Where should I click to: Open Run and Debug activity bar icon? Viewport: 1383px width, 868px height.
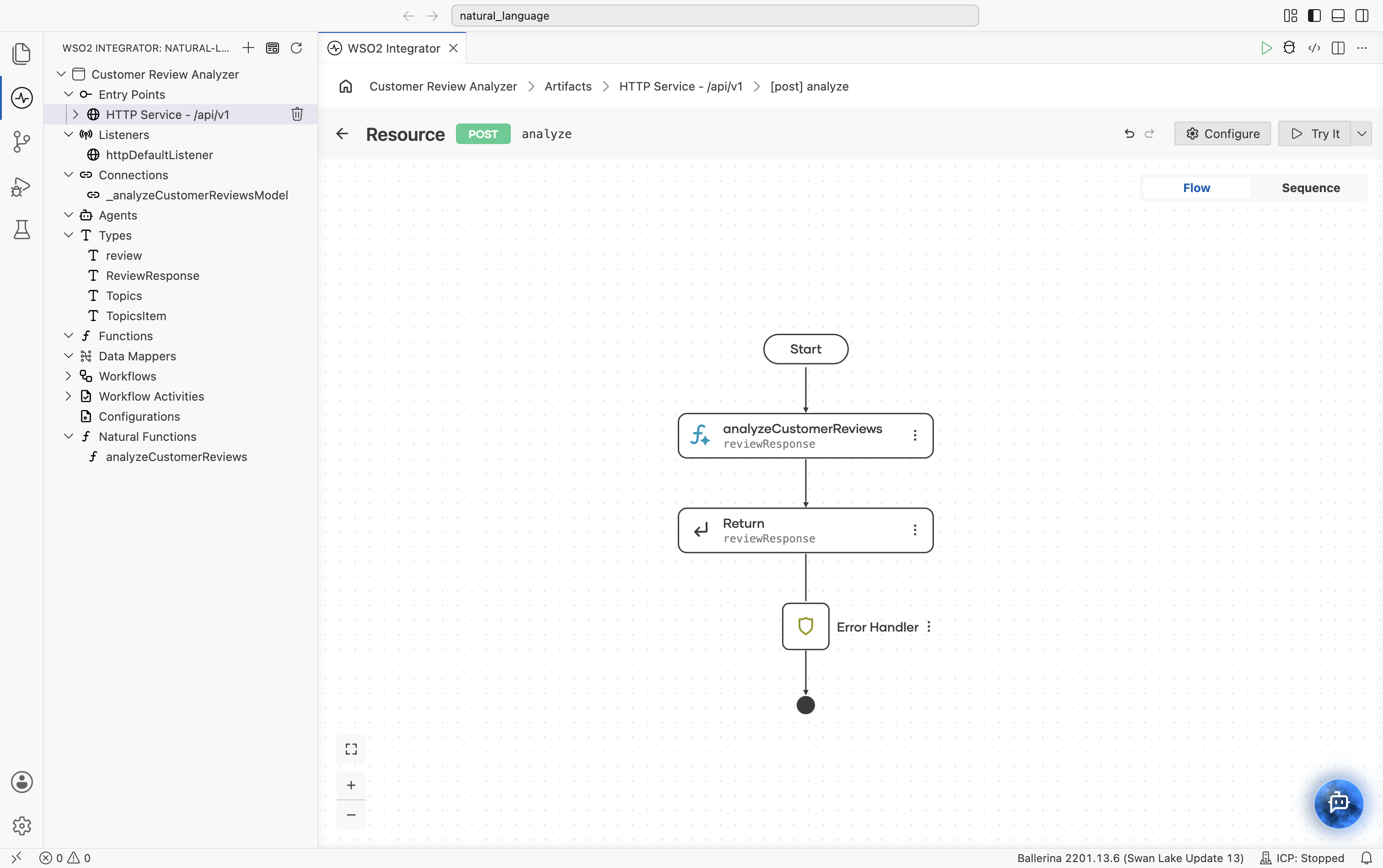tap(22, 186)
